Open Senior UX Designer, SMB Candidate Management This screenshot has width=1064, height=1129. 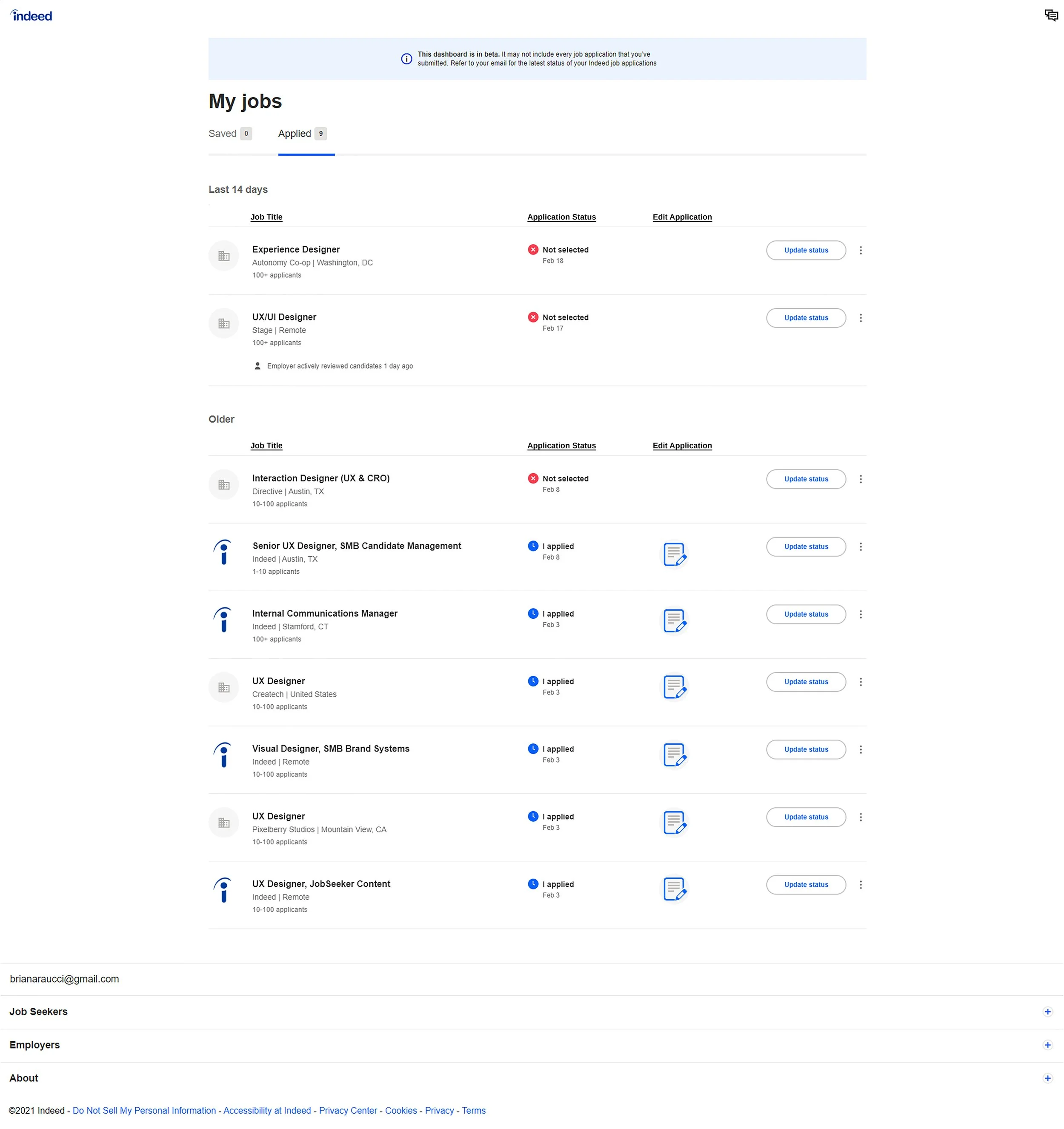[x=357, y=546]
